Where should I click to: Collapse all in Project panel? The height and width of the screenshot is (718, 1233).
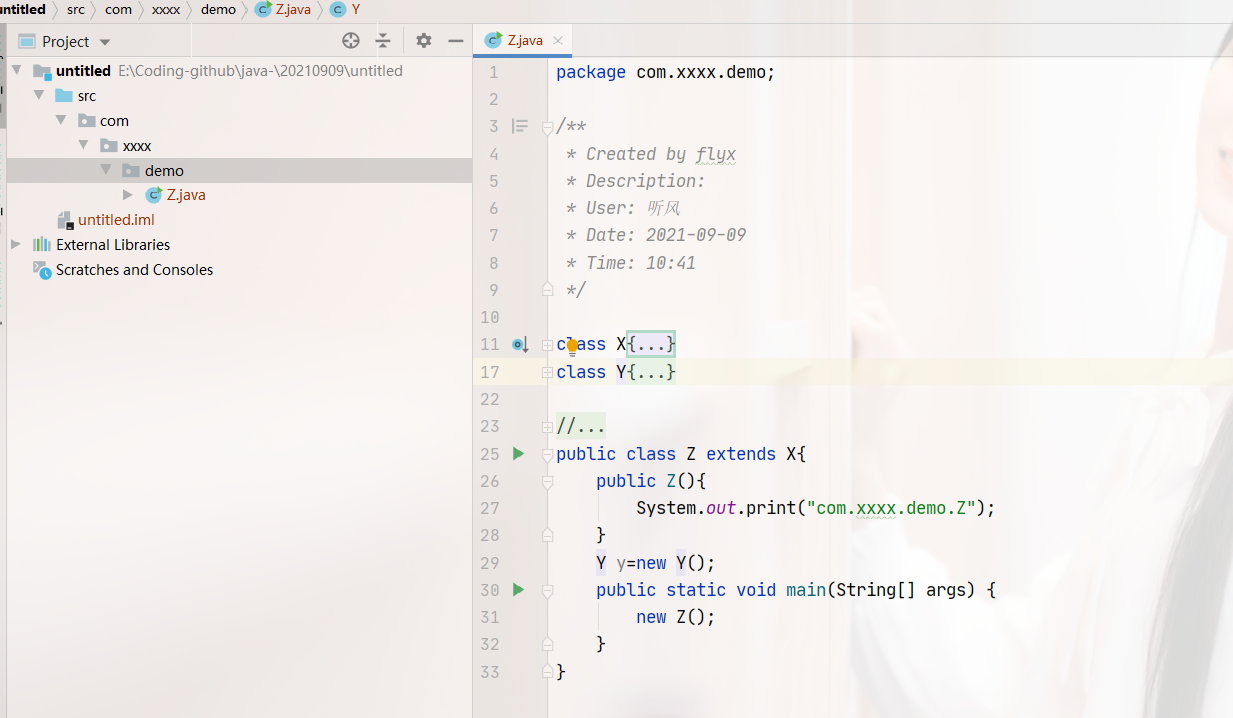(x=383, y=41)
